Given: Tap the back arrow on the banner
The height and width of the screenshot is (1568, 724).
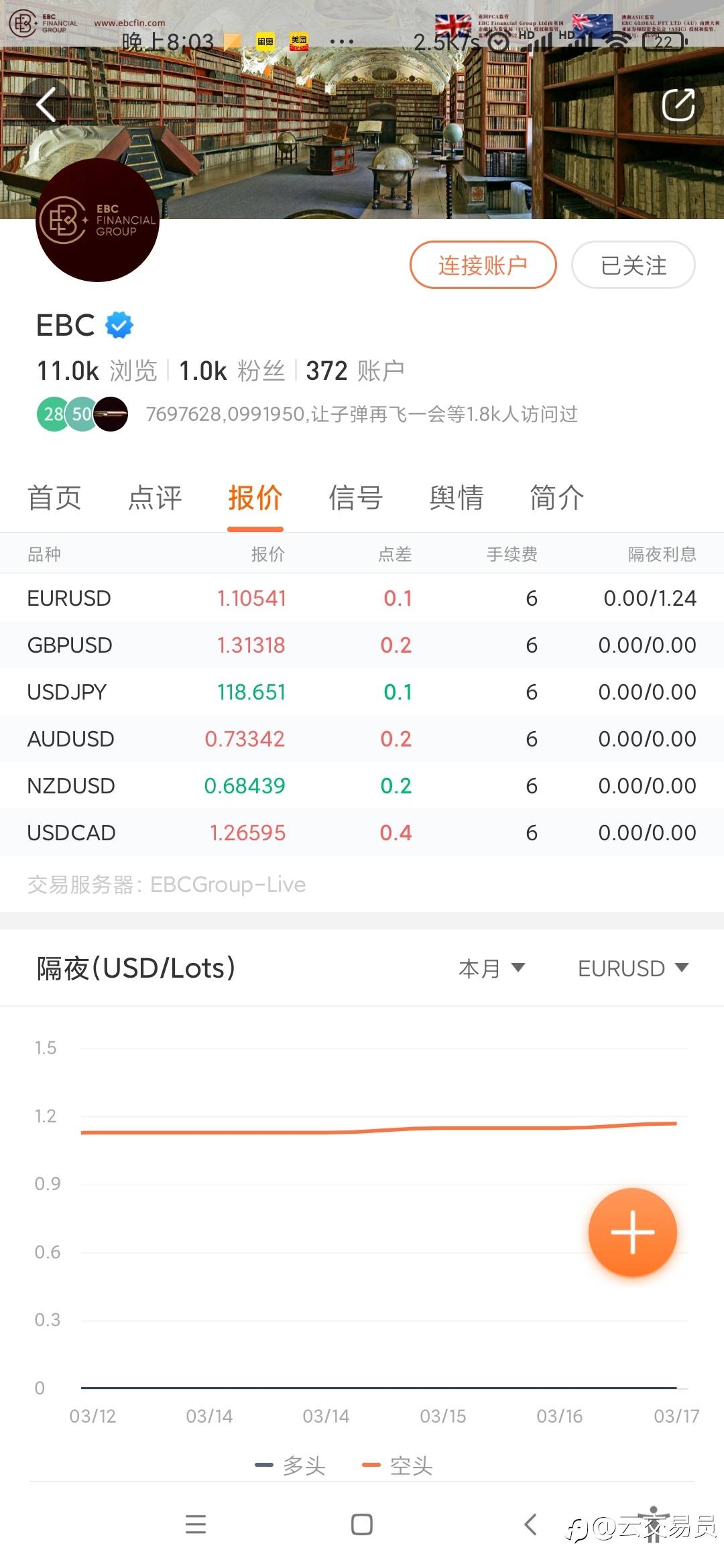Looking at the screenshot, I should (46, 105).
